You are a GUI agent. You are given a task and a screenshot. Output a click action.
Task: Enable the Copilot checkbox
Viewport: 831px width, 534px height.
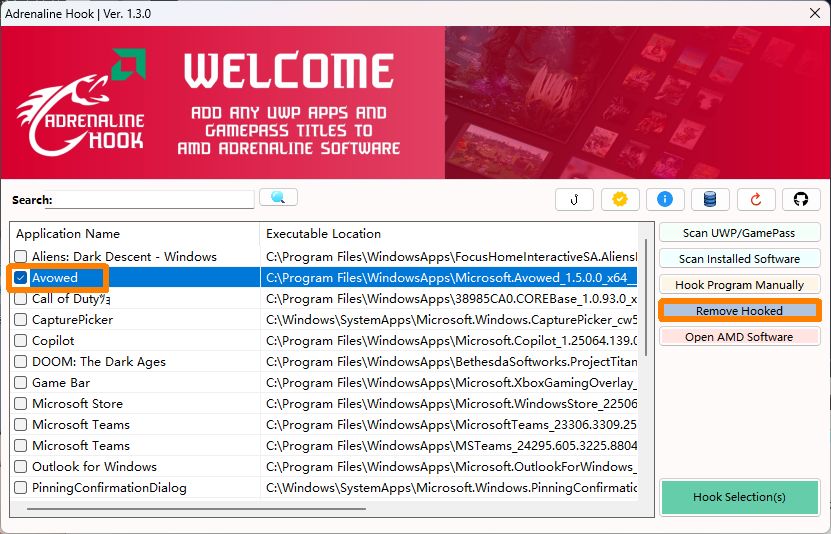[x=21, y=341]
